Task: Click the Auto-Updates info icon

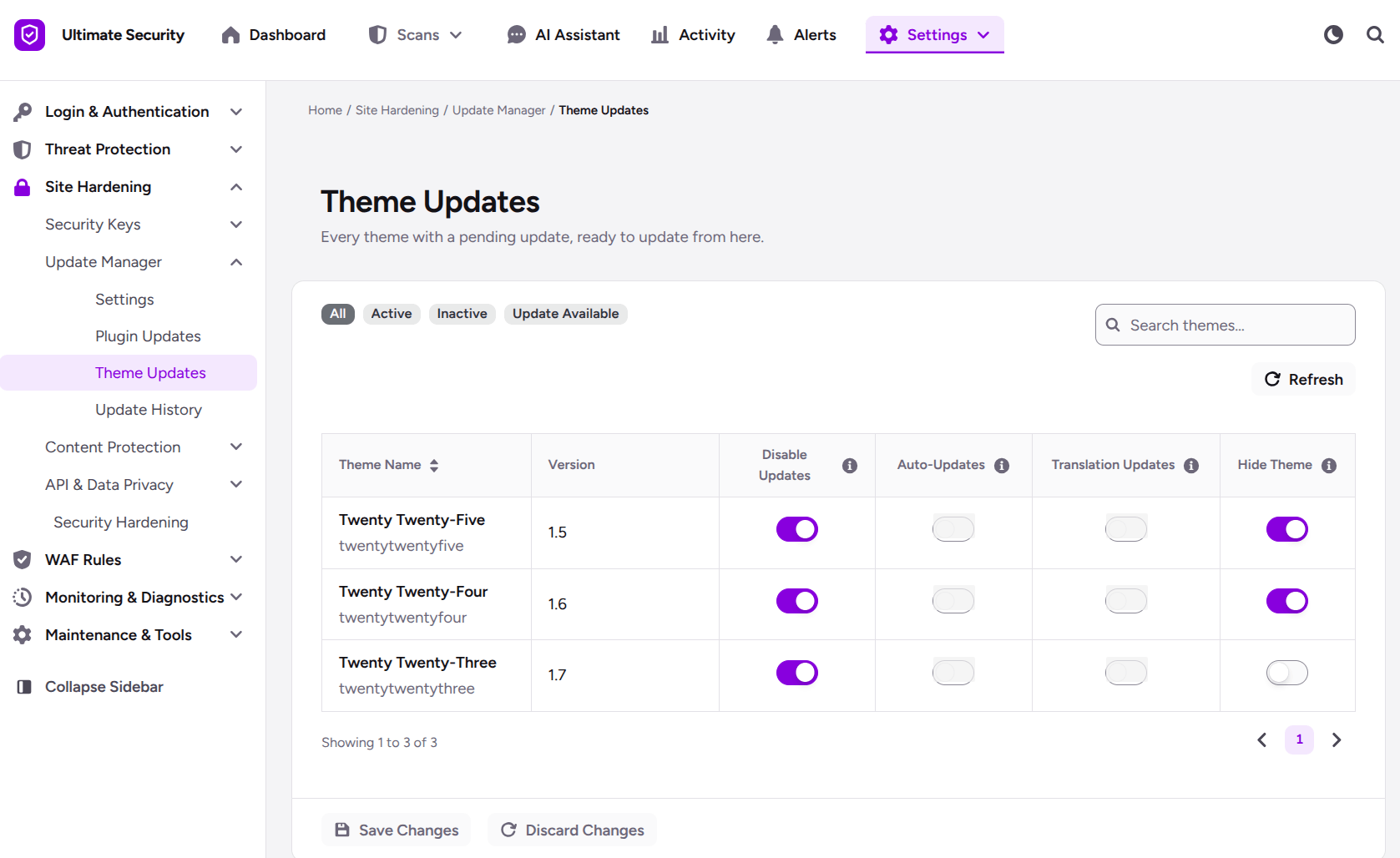Action: [x=1002, y=466]
